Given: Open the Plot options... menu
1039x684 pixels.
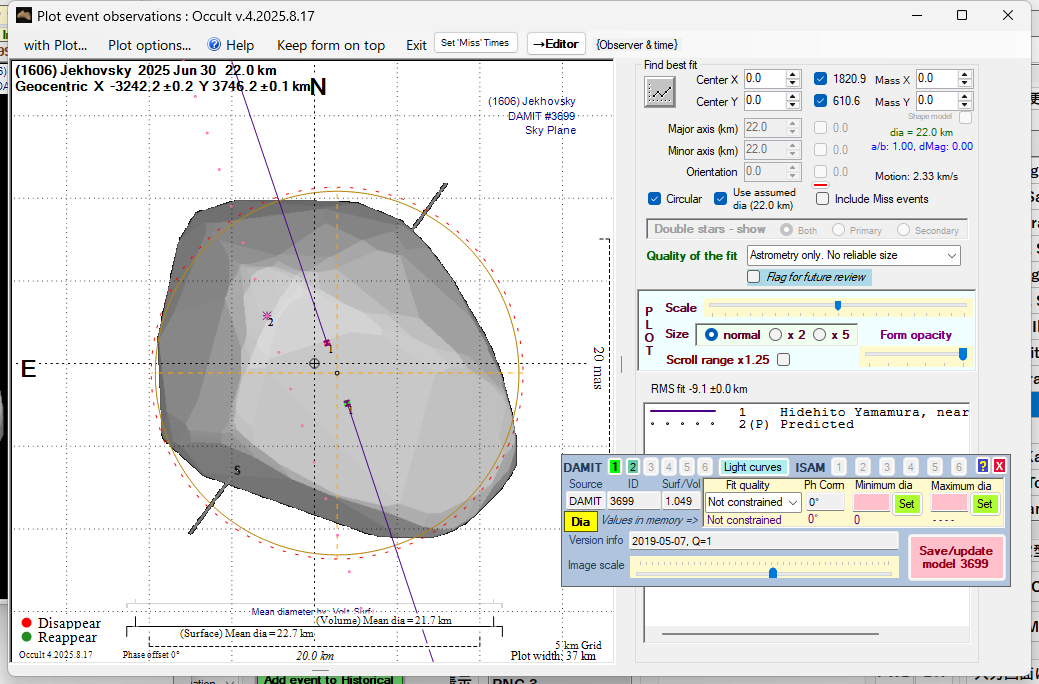Looking at the screenshot, I should [x=149, y=45].
